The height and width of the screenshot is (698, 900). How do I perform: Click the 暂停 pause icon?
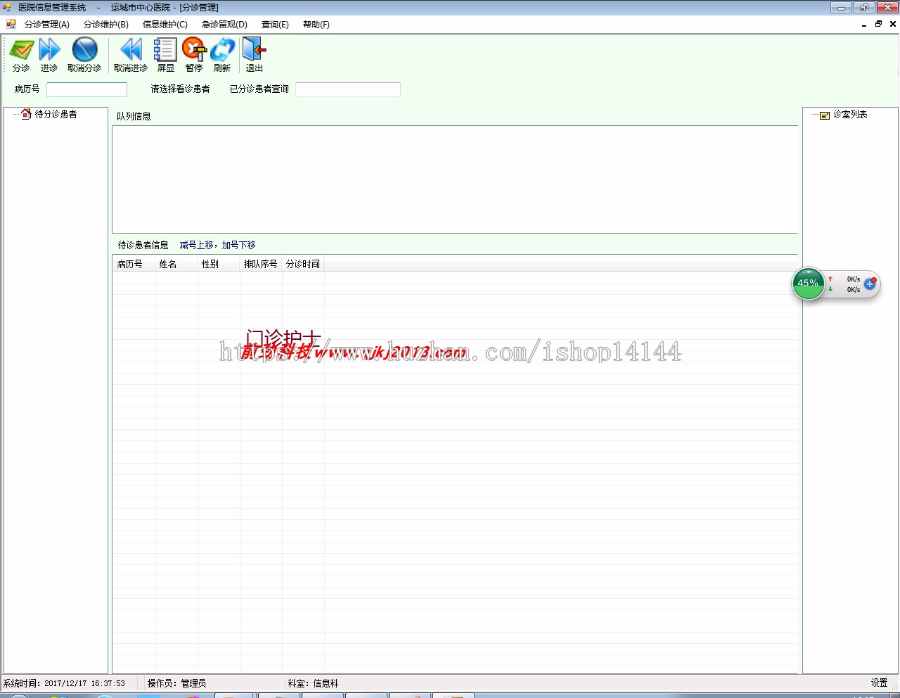point(192,53)
